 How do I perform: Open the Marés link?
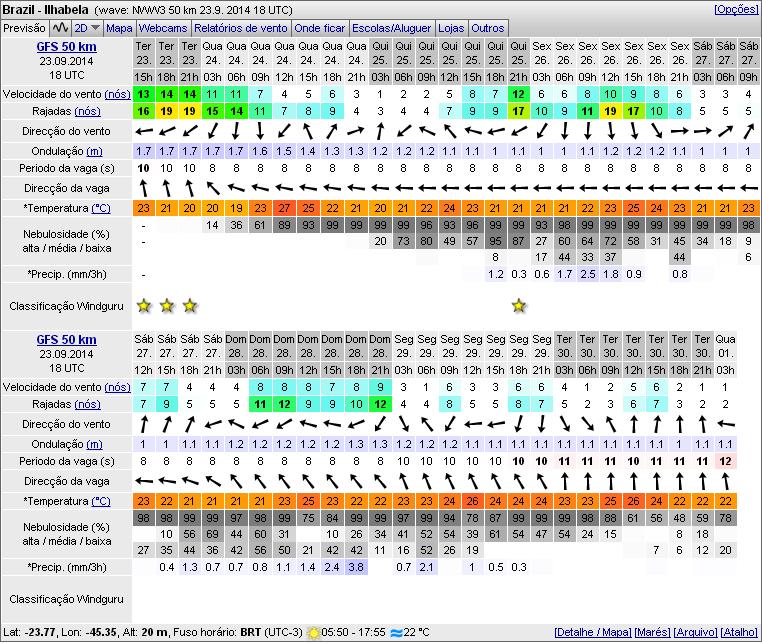click(652, 632)
